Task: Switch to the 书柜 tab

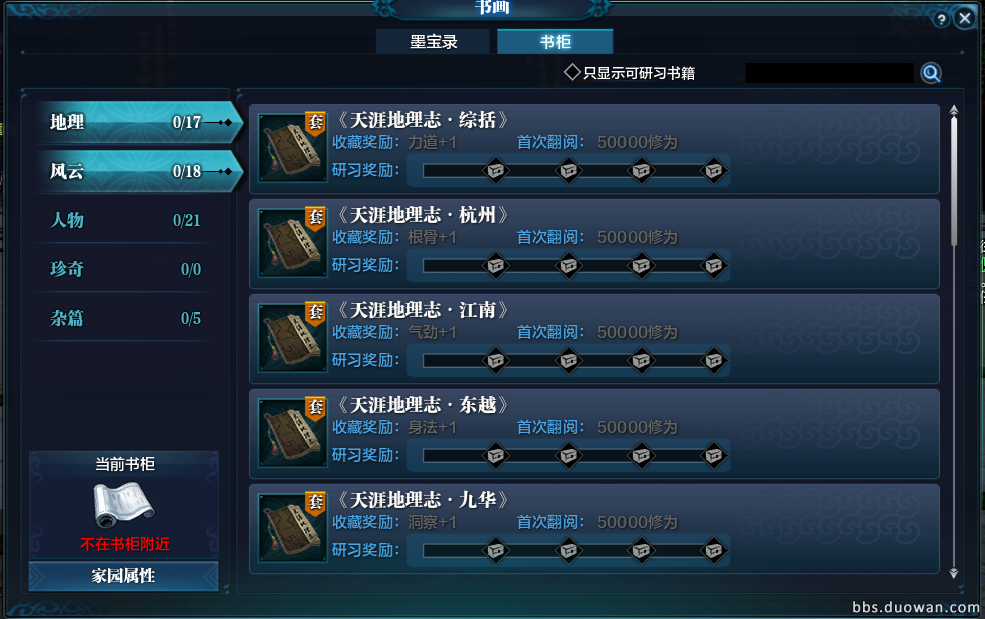Action: tap(555, 42)
